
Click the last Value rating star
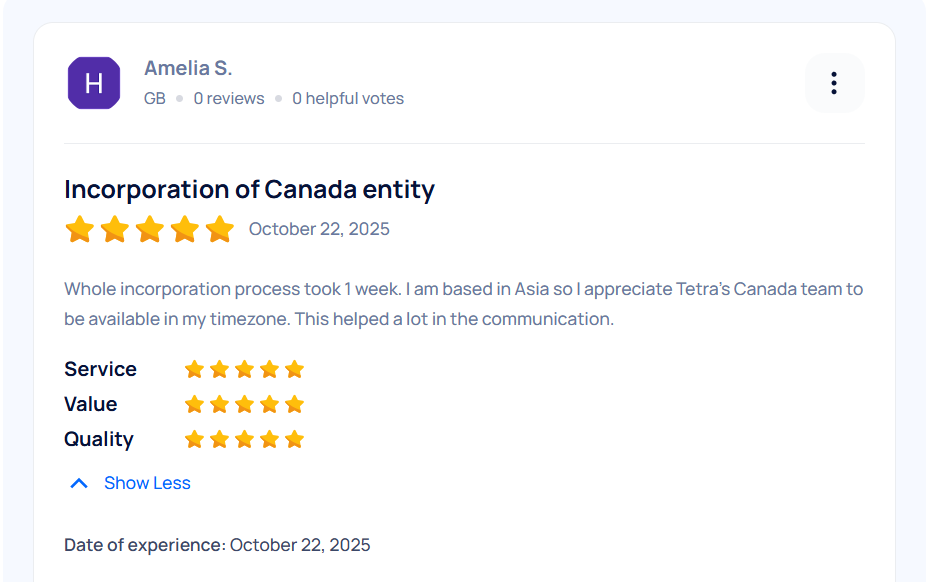[x=294, y=404]
